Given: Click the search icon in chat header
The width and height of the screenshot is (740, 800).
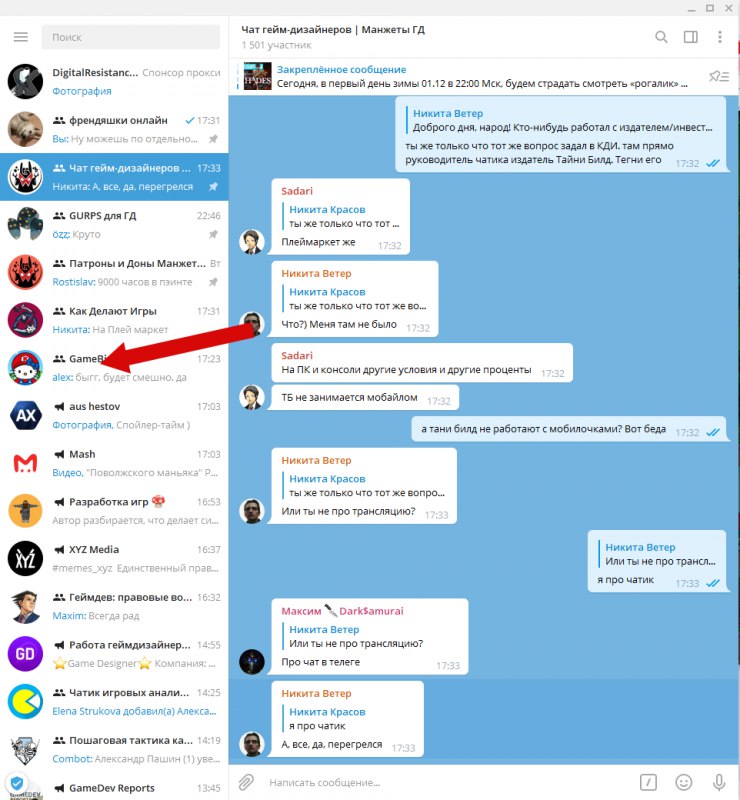Looking at the screenshot, I should tap(661, 37).
